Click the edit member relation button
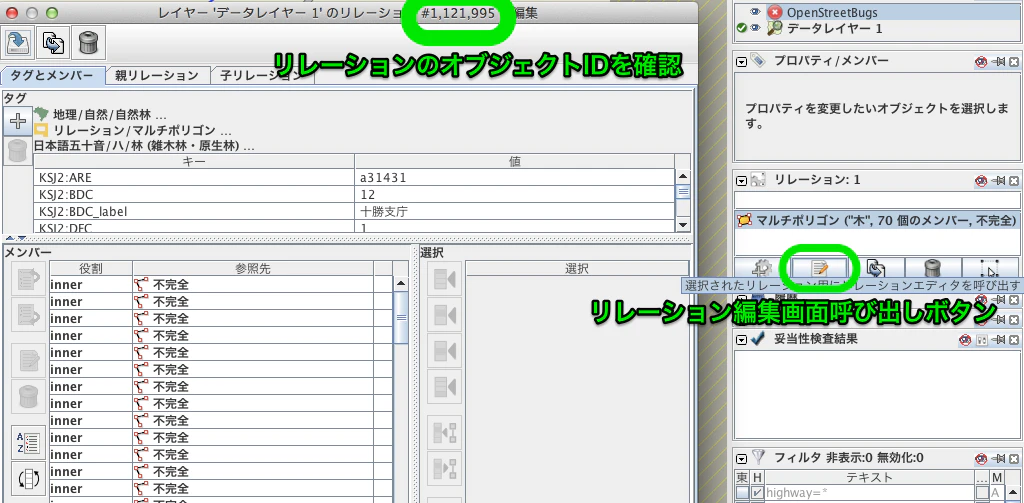1024x503 pixels. (x=28, y=361)
